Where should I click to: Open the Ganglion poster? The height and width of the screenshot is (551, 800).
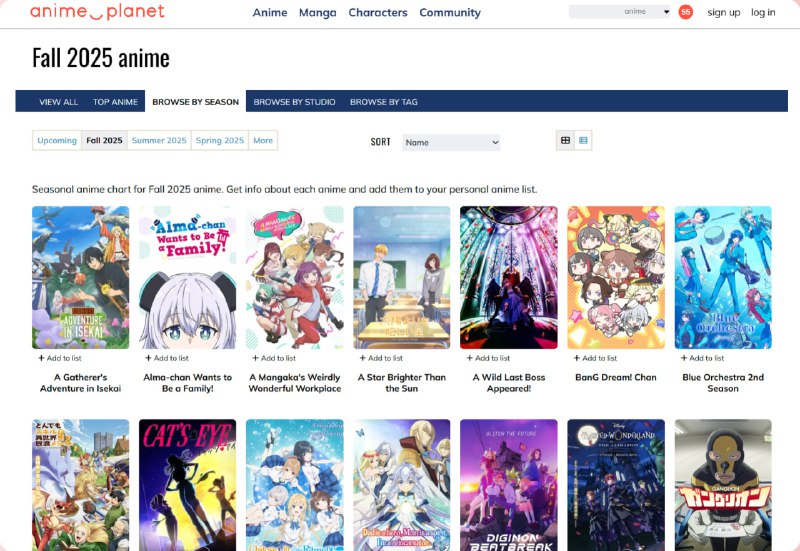pos(723,485)
